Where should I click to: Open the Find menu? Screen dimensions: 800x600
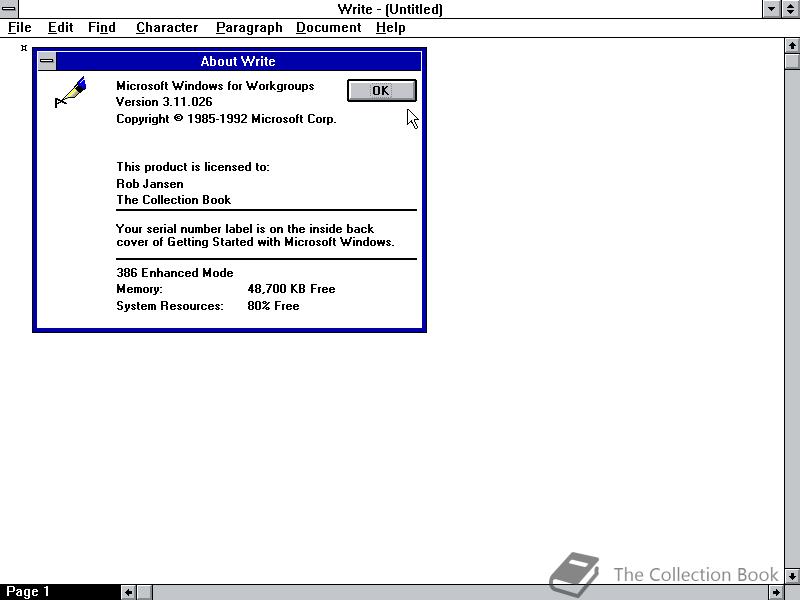102,28
